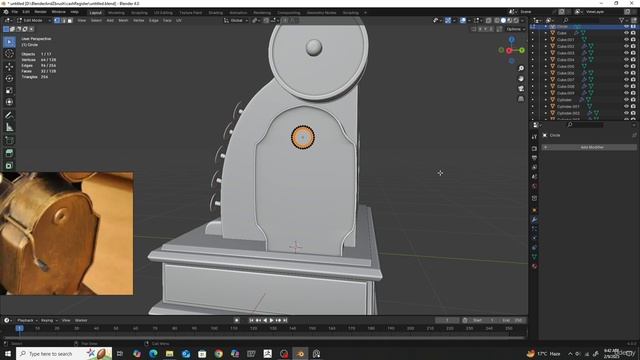Open the shading options dropdown arrow
The width and height of the screenshot is (640, 360).
pos(522,20)
